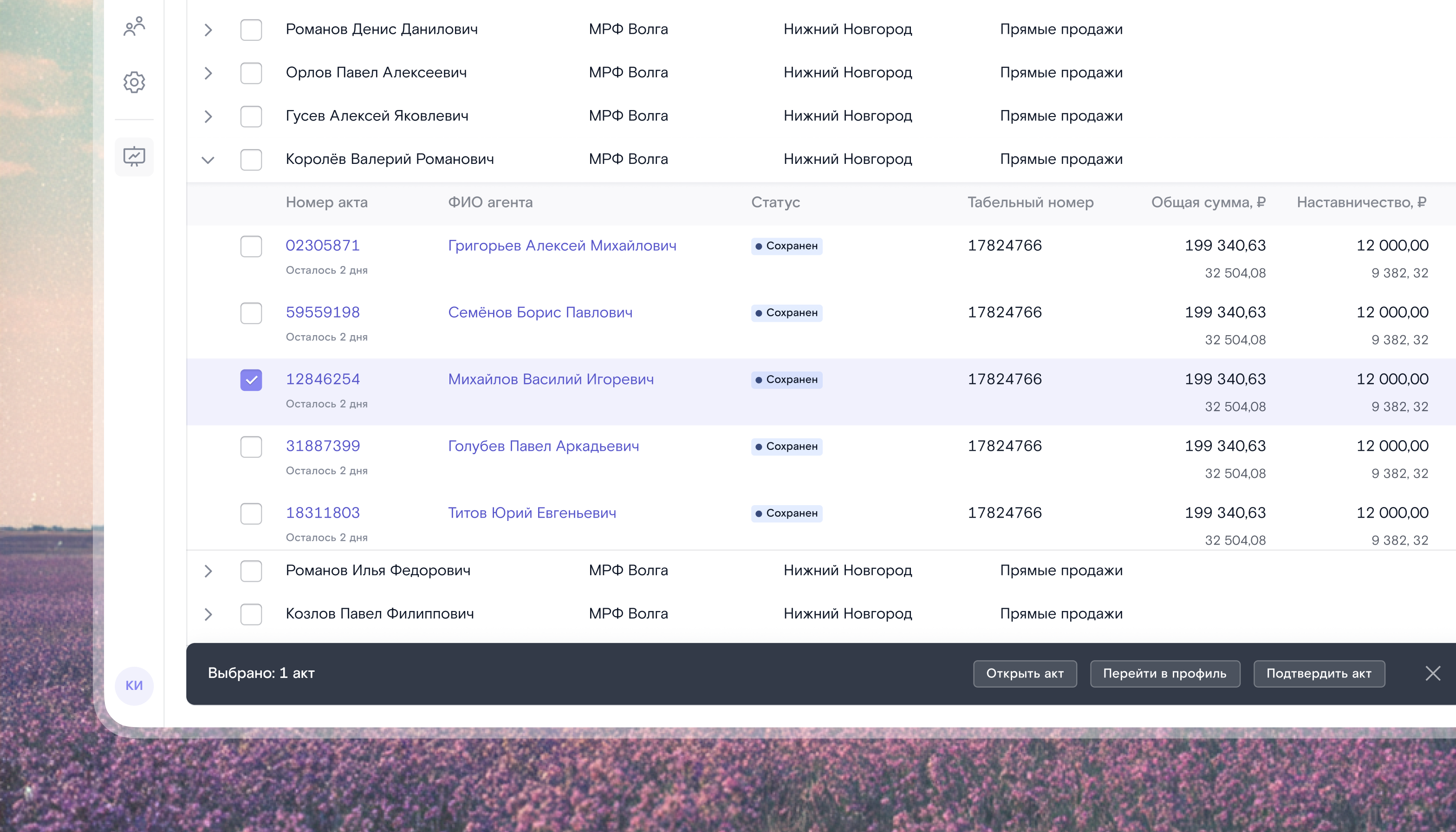
Task: Click the КИ user avatar
Action: (x=134, y=685)
